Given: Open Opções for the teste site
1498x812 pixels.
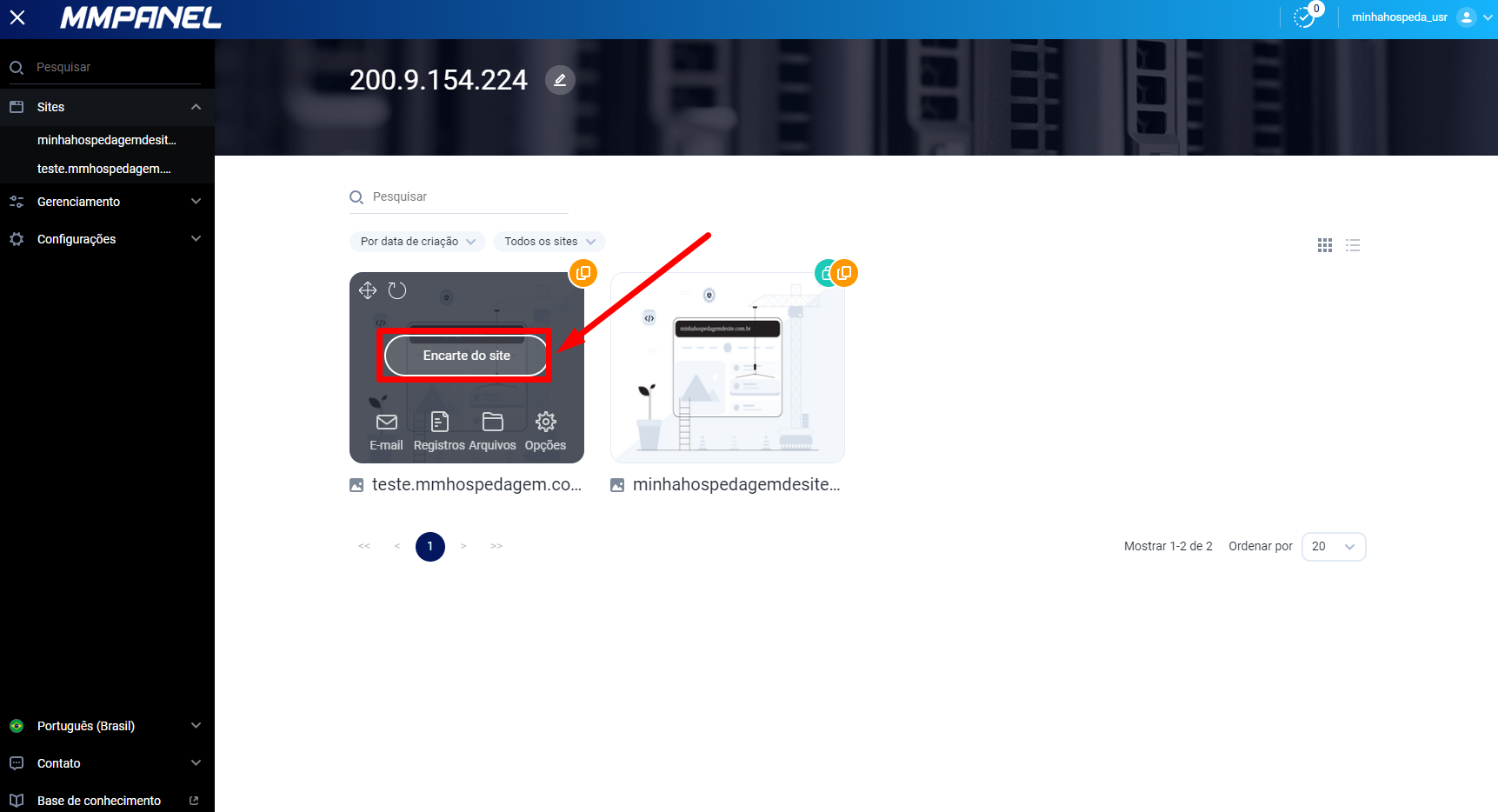Looking at the screenshot, I should coord(545,432).
